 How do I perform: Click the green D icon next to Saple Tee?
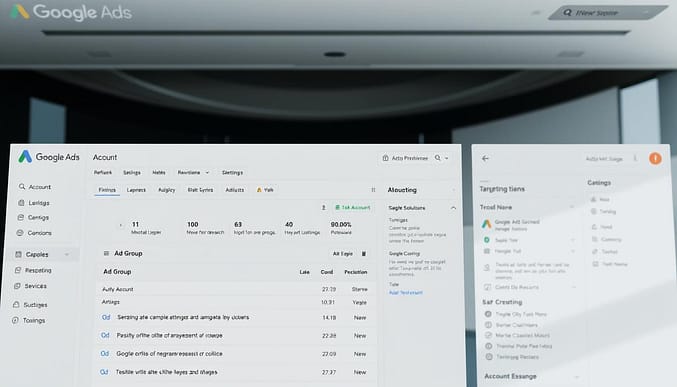(487, 240)
